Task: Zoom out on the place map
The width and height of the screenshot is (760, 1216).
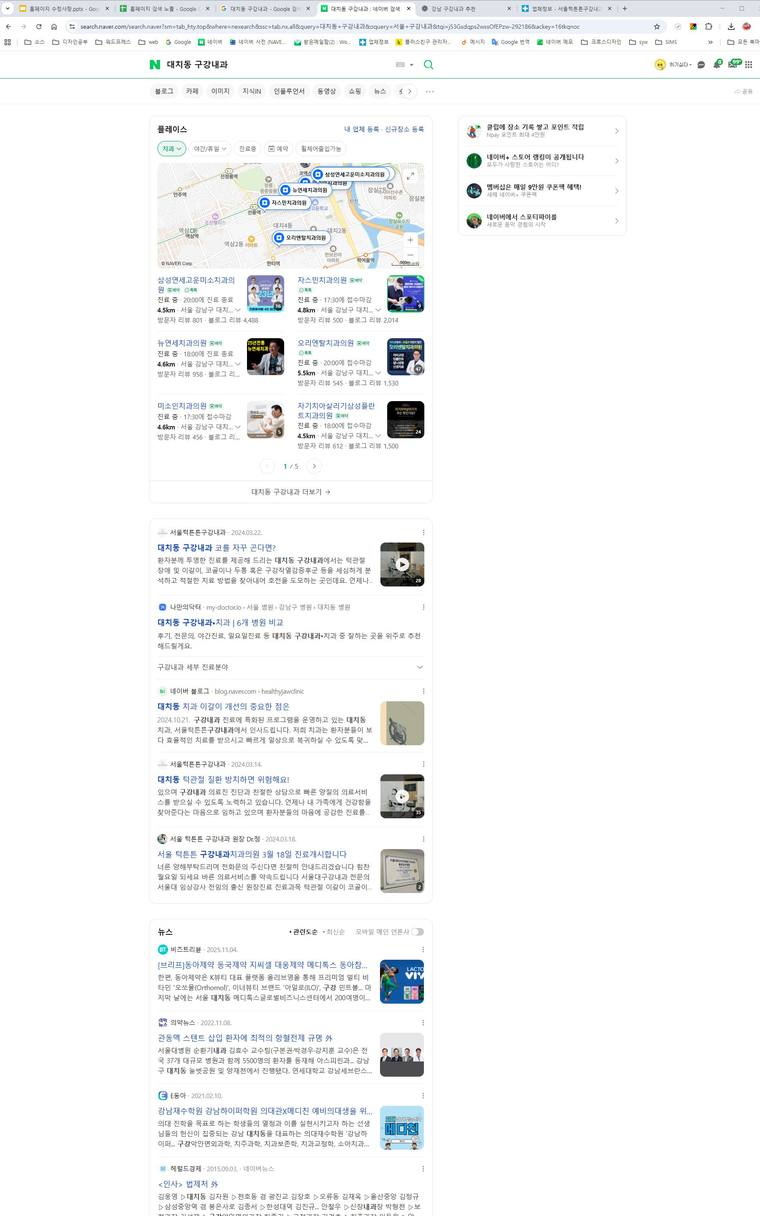Action: click(410, 253)
